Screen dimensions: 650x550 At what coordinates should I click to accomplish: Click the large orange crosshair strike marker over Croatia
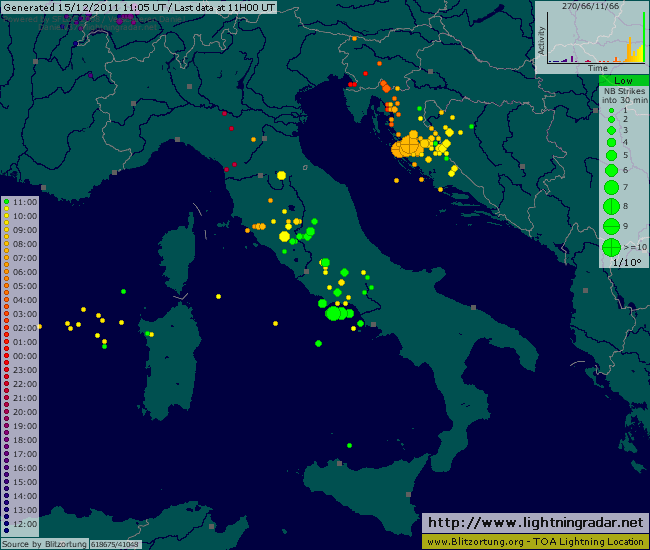[410, 146]
